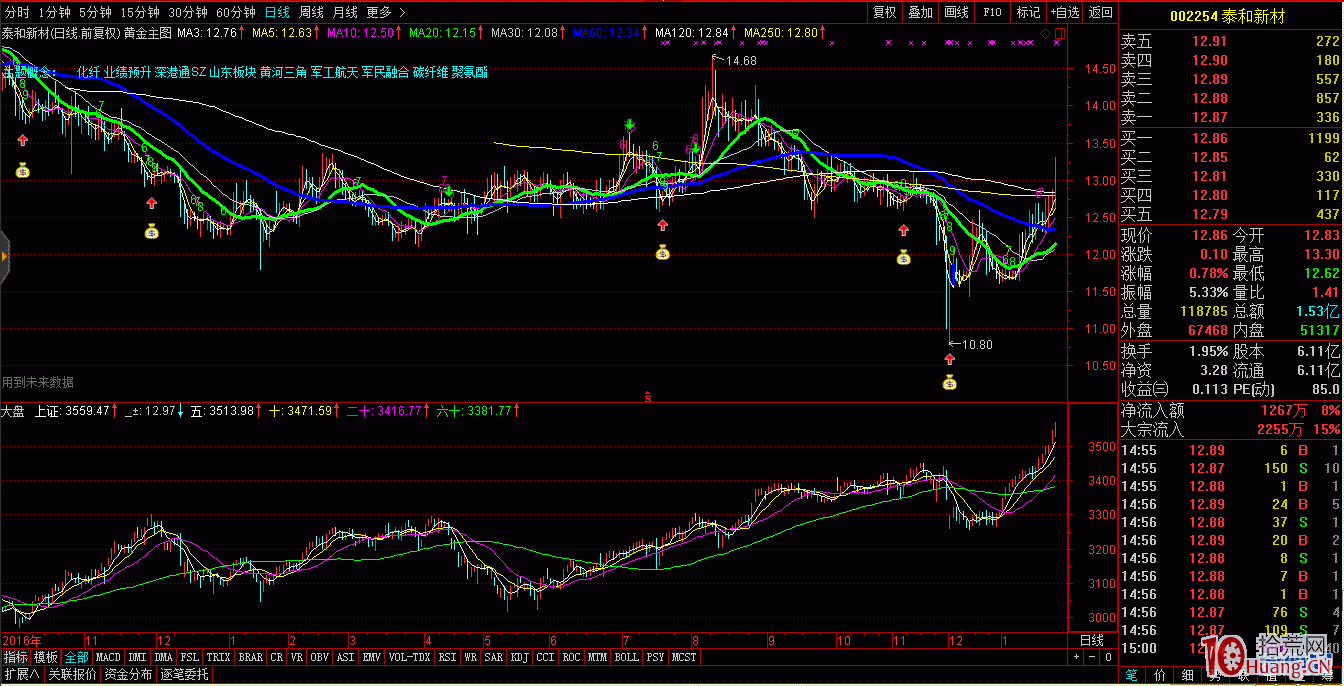Open the 复权 adjustment menu
Image resolution: width=1344 pixels, height=686 pixels.
click(884, 13)
